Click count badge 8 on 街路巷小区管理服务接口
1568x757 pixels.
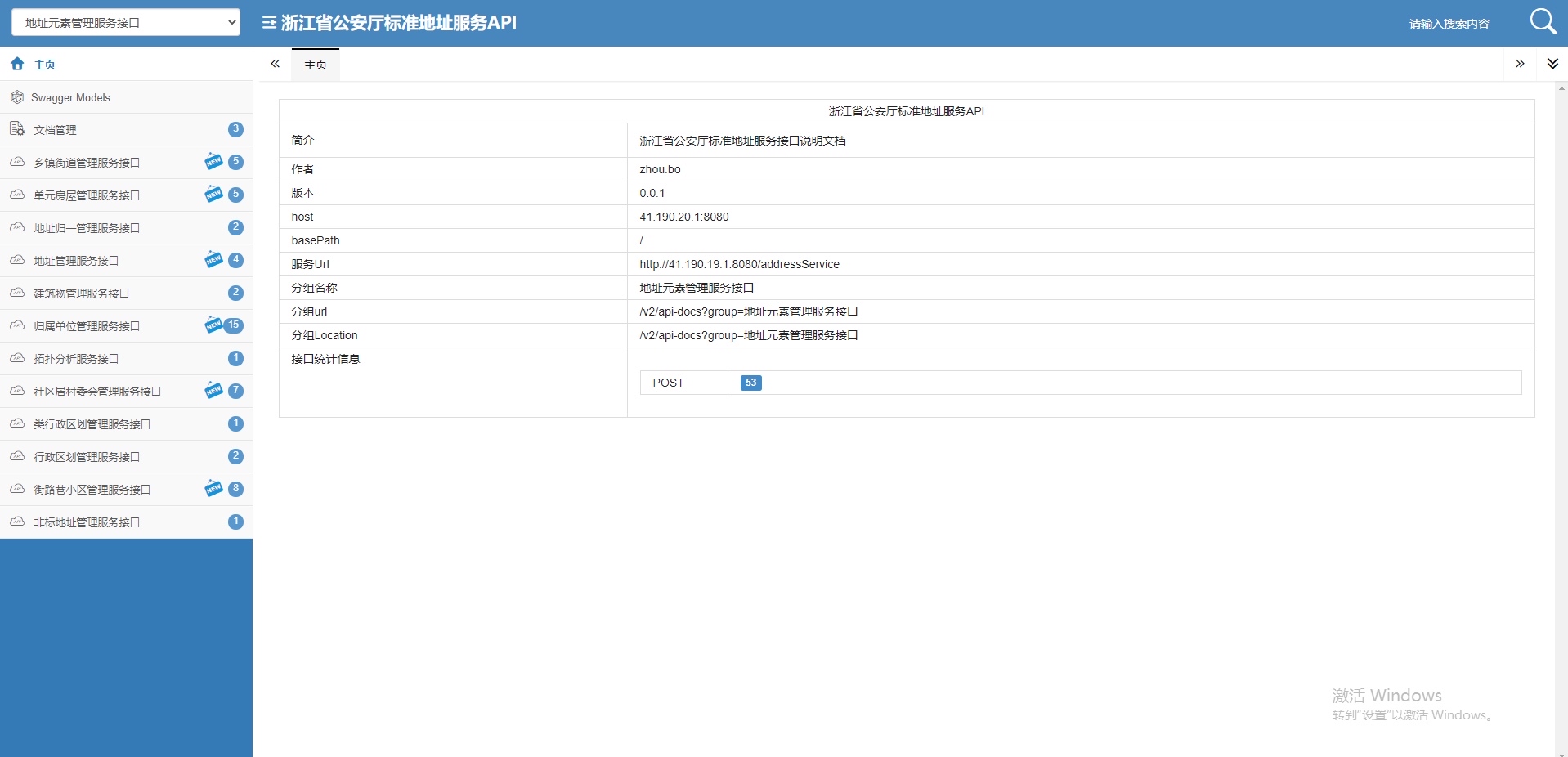click(235, 489)
